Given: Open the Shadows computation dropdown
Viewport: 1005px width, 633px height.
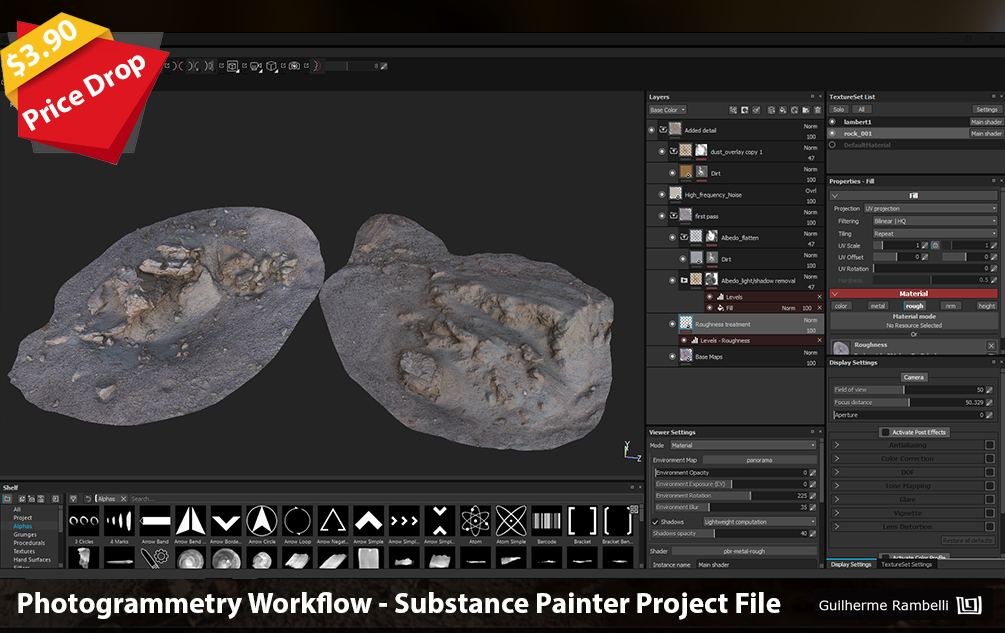Looking at the screenshot, I should 760,522.
